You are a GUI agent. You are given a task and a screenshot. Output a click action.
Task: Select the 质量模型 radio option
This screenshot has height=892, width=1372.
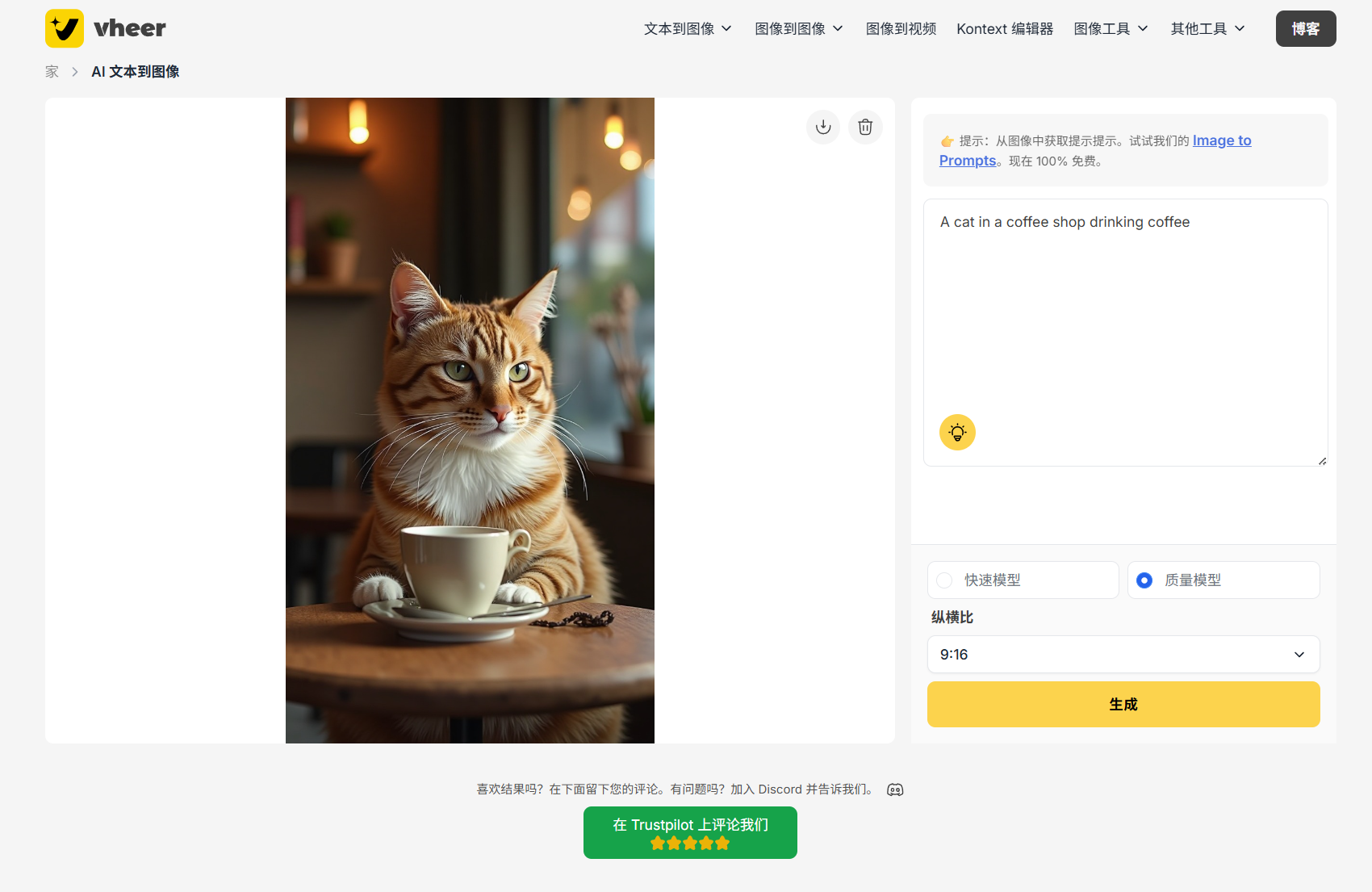[1224, 580]
